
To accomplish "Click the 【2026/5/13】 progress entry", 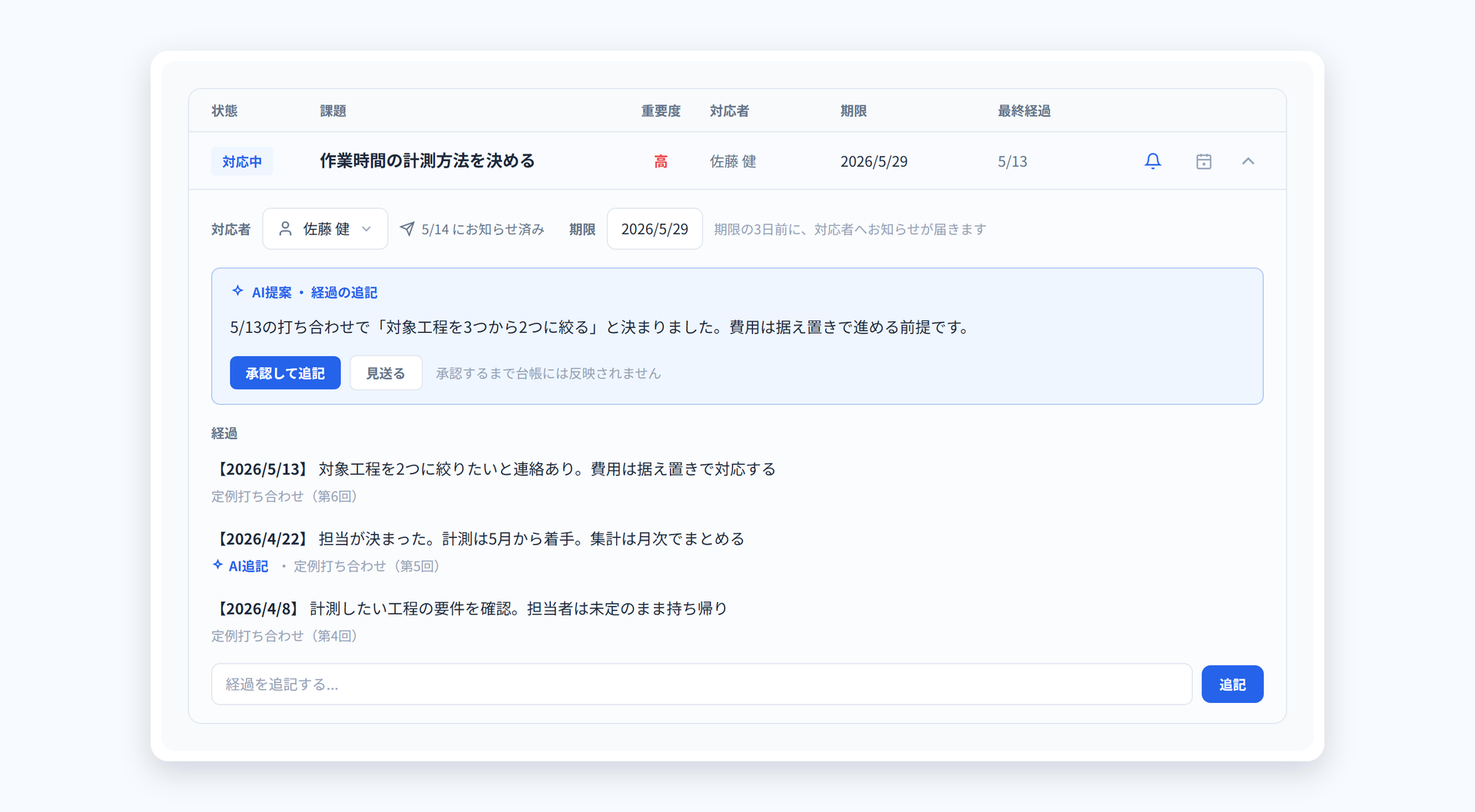I will click(x=493, y=469).
